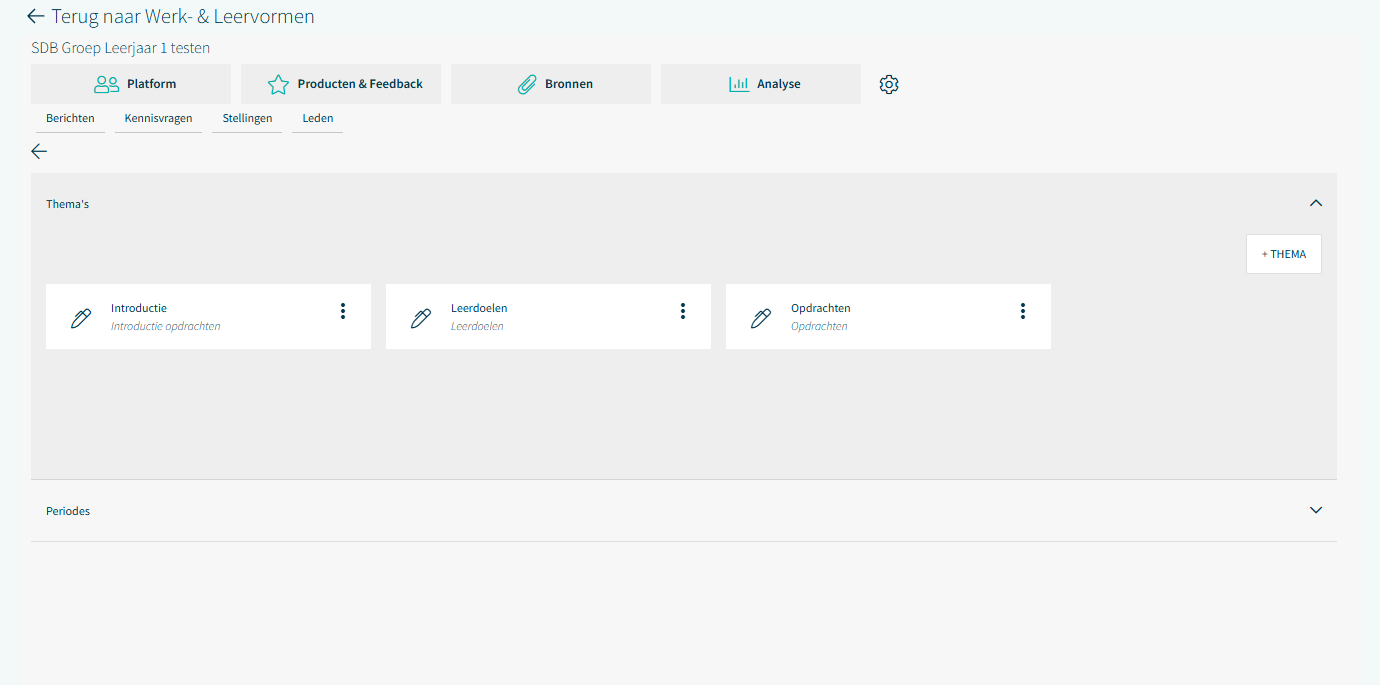Screen dimensions: 1380x685
Task: Click pencil icon on Leerdoelen card
Action: point(421,318)
